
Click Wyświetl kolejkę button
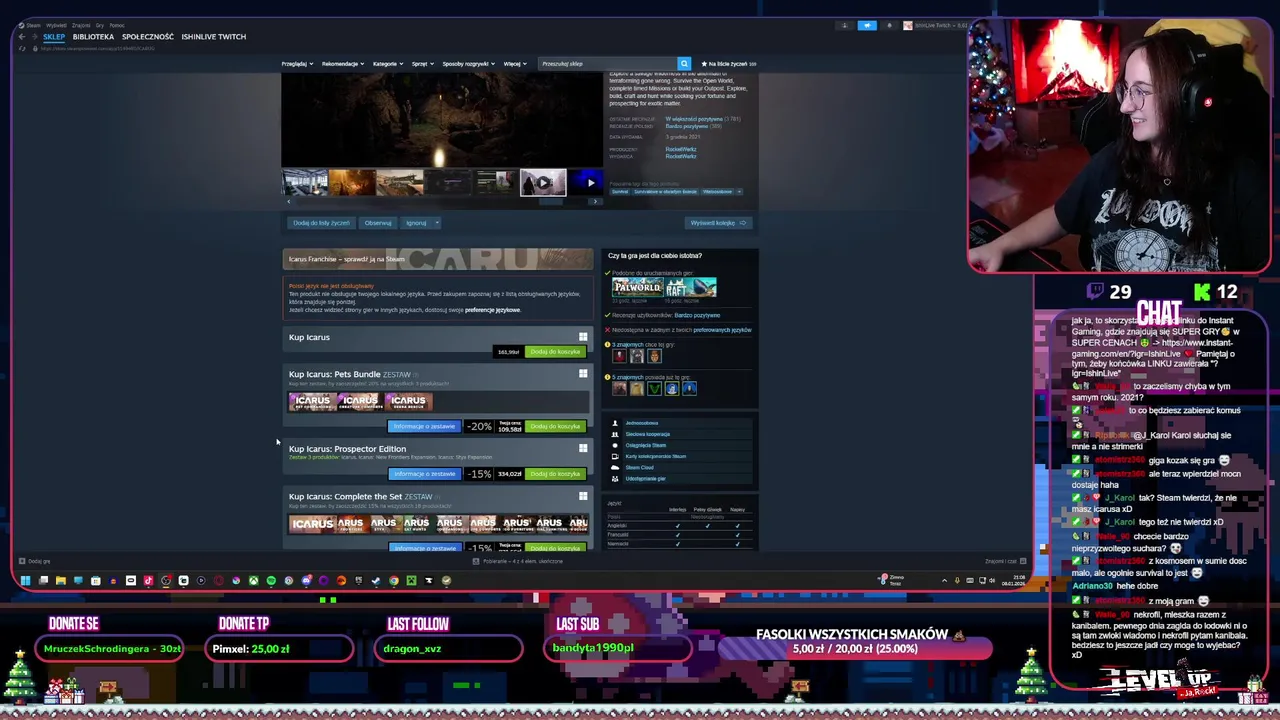point(718,223)
